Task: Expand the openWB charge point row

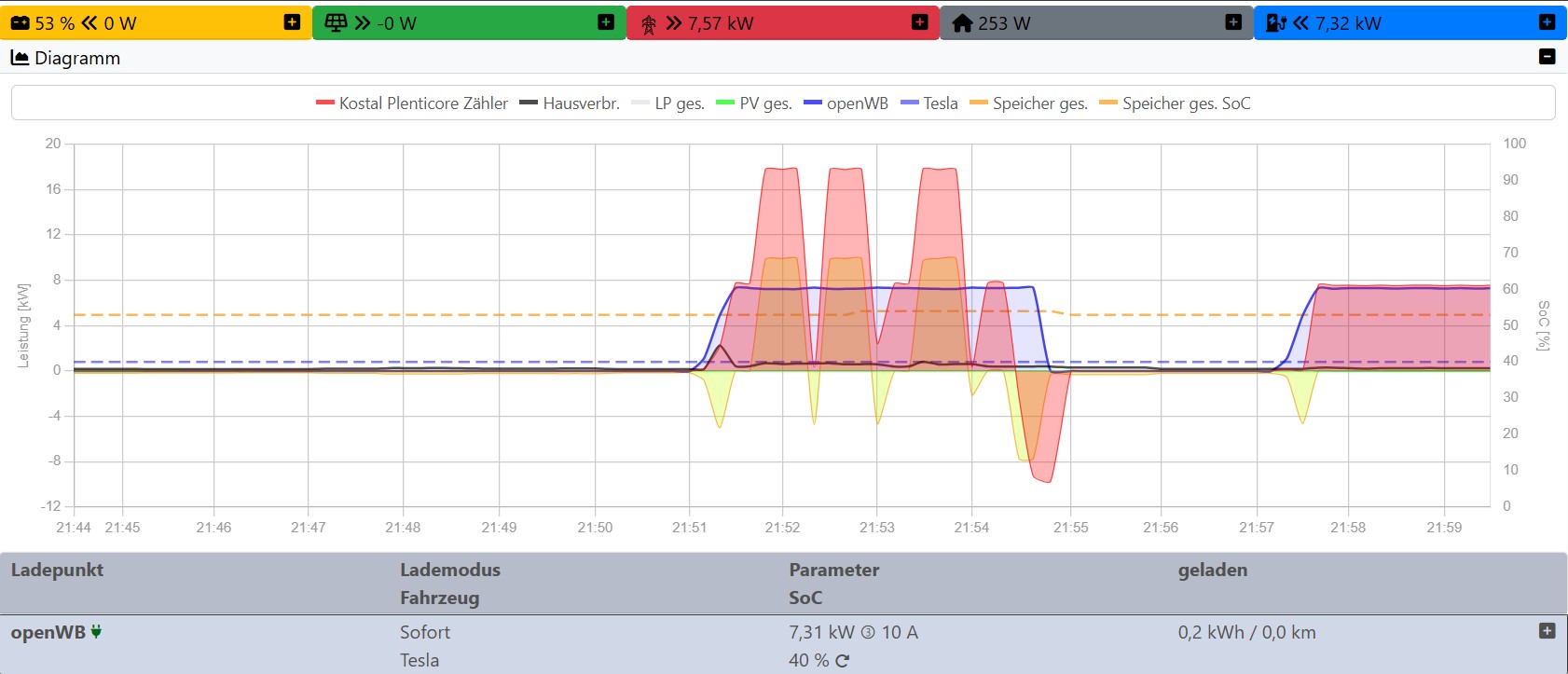Action: 1547,631
